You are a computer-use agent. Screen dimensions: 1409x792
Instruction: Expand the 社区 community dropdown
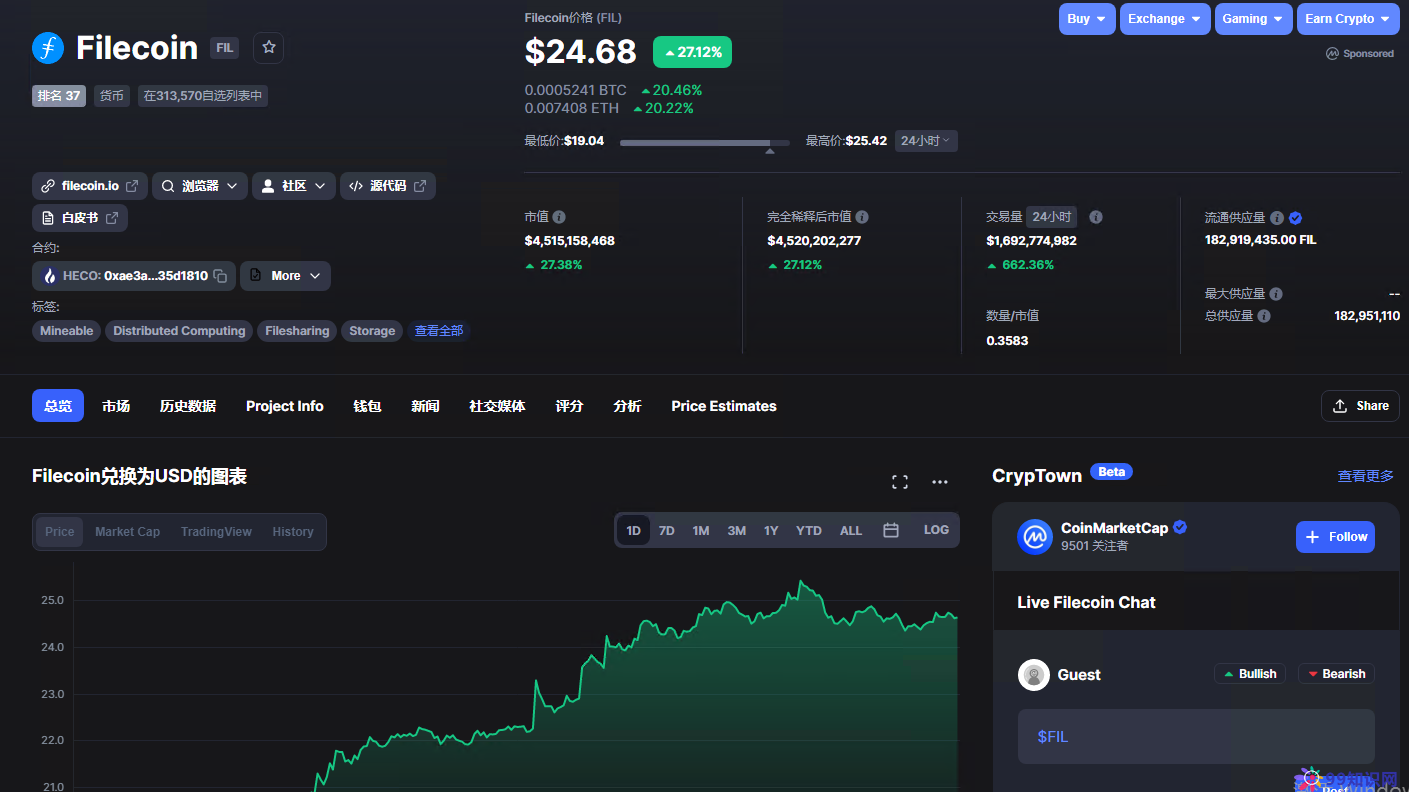pyautogui.click(x=294, y=186)
